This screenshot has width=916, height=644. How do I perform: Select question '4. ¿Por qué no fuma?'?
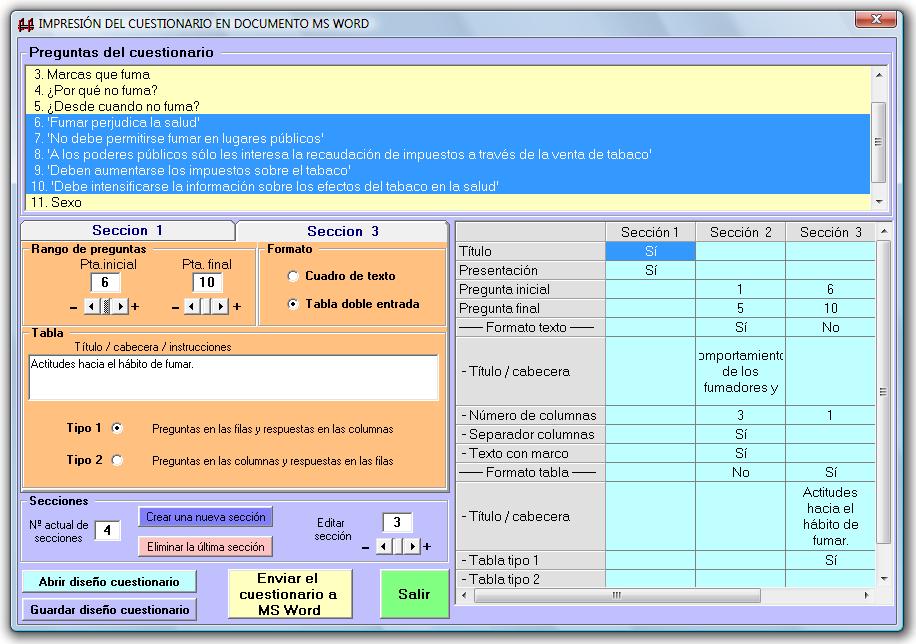pyautogui.click(x=447, y=90)
